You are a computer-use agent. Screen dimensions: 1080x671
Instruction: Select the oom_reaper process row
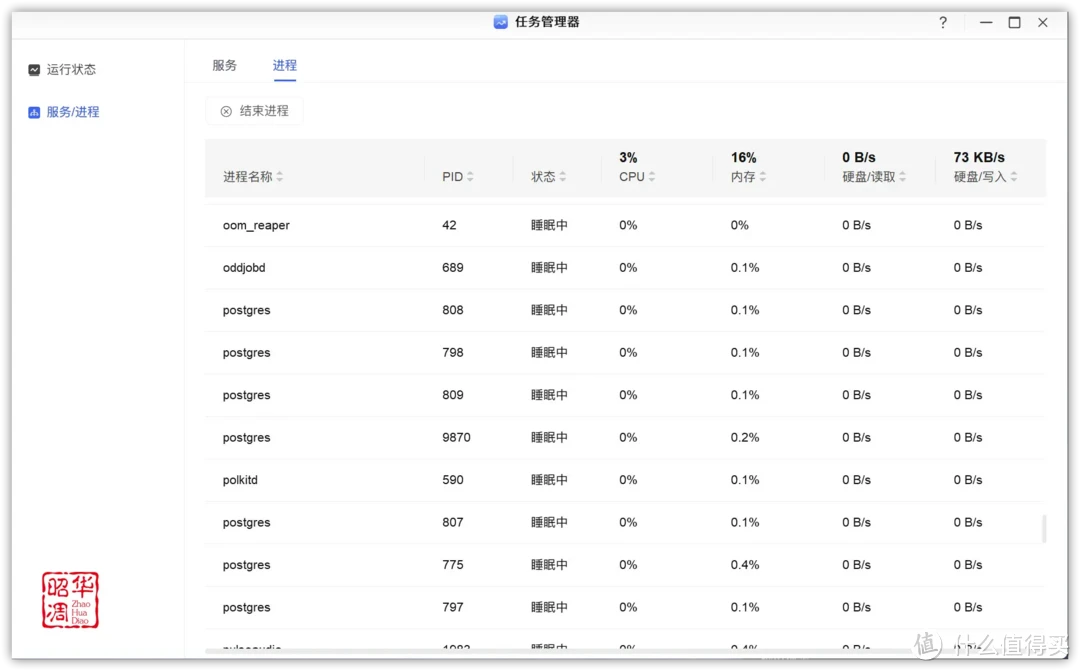pos(256,225)
